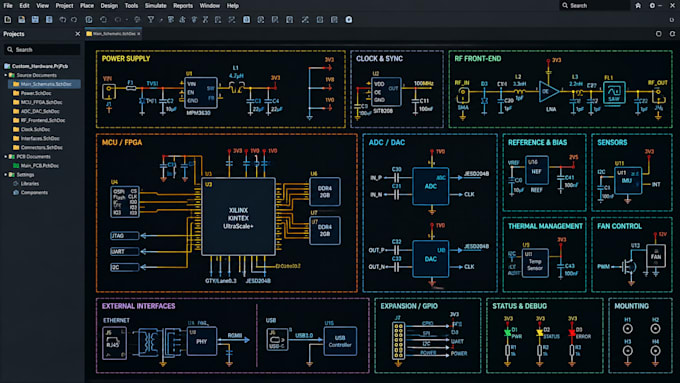Screen dimensions: 680x383
Task: Open Connectors.SchDoc in the project tree
Action: [42, 147]
